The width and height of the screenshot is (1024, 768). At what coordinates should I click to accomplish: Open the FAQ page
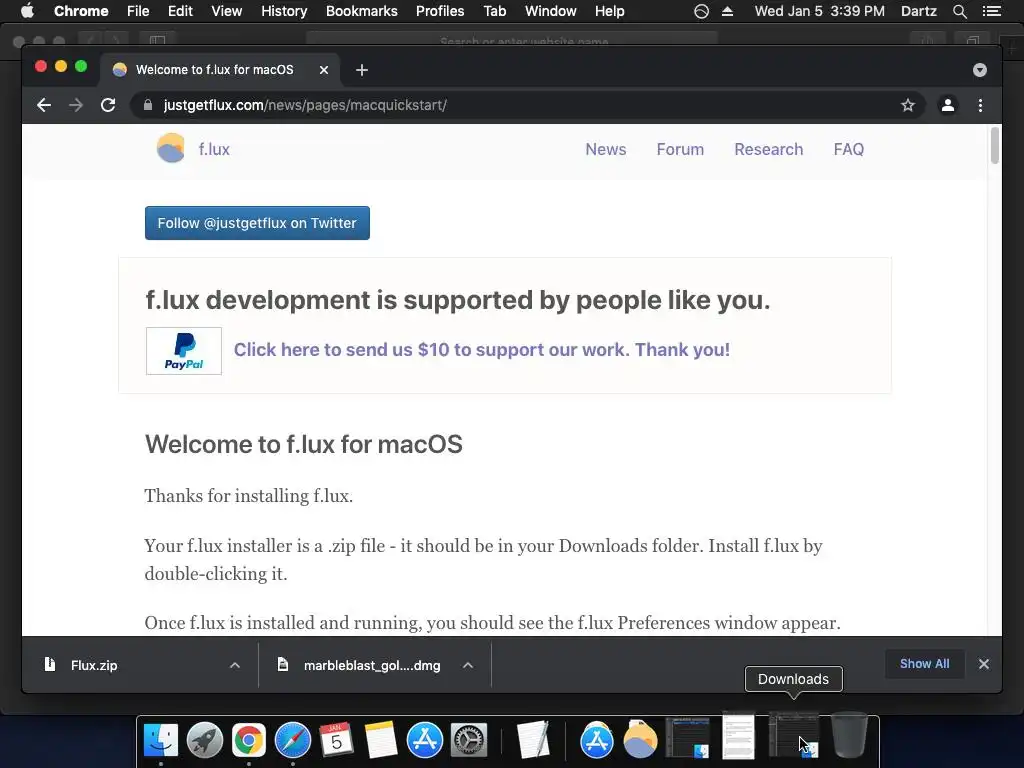[848, 149]
